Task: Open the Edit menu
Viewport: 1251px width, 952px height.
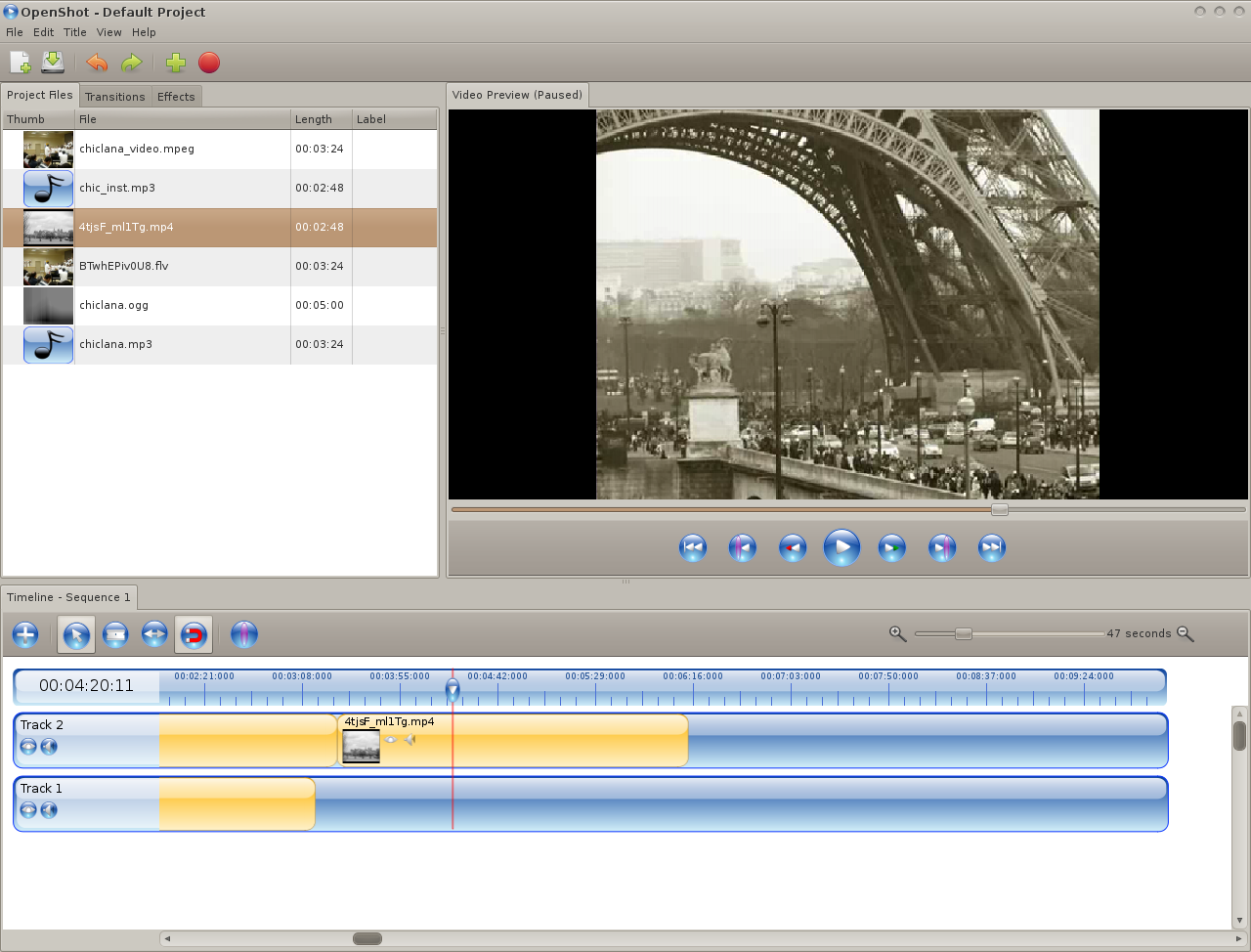Action: tap(44, 32)
